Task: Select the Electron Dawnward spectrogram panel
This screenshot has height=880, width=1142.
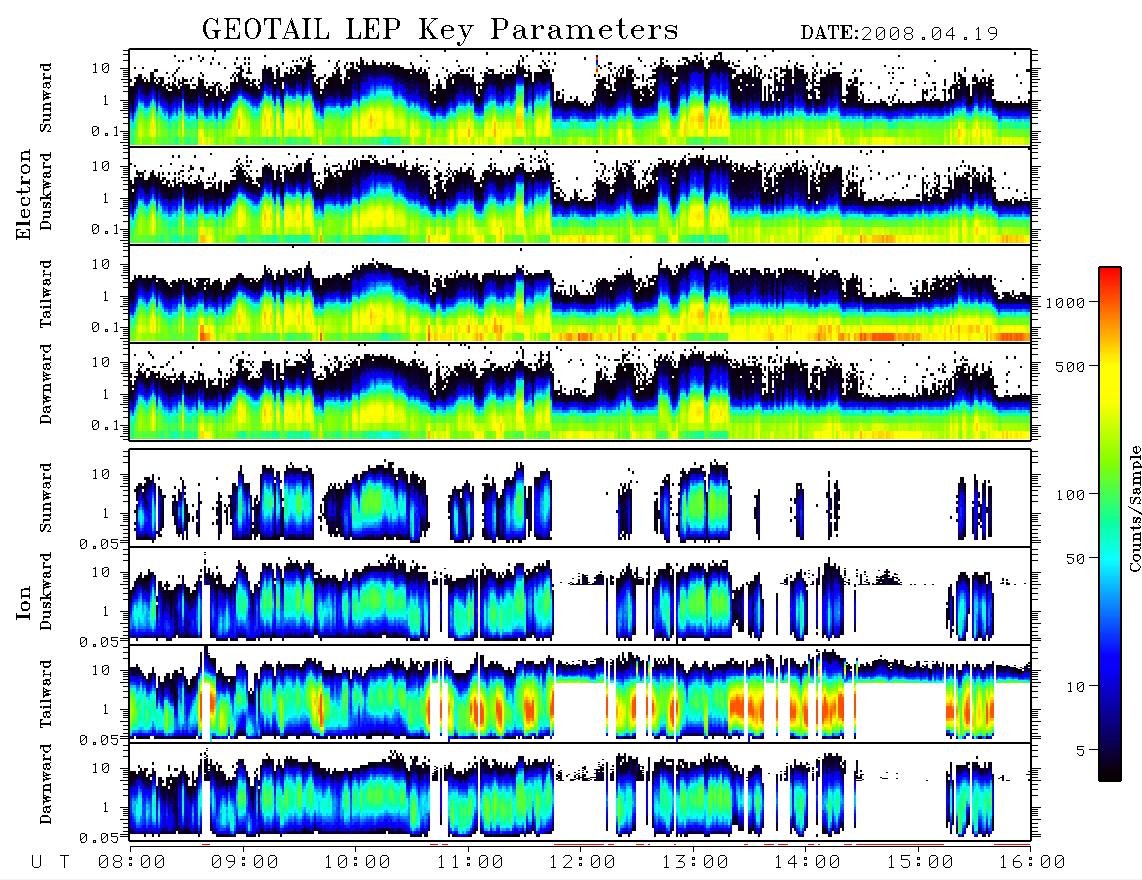Action: (580, 391)
